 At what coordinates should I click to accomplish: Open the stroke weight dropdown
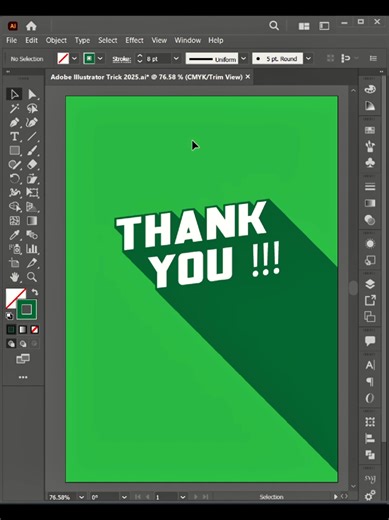coord(176,59)
